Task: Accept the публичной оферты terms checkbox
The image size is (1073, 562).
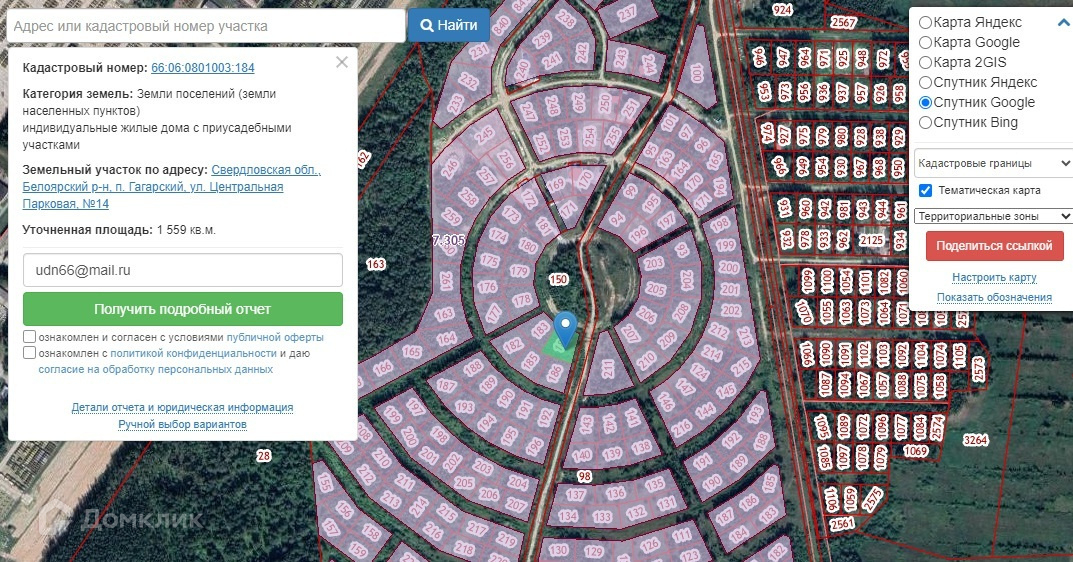Action: [x=29, y=337]
